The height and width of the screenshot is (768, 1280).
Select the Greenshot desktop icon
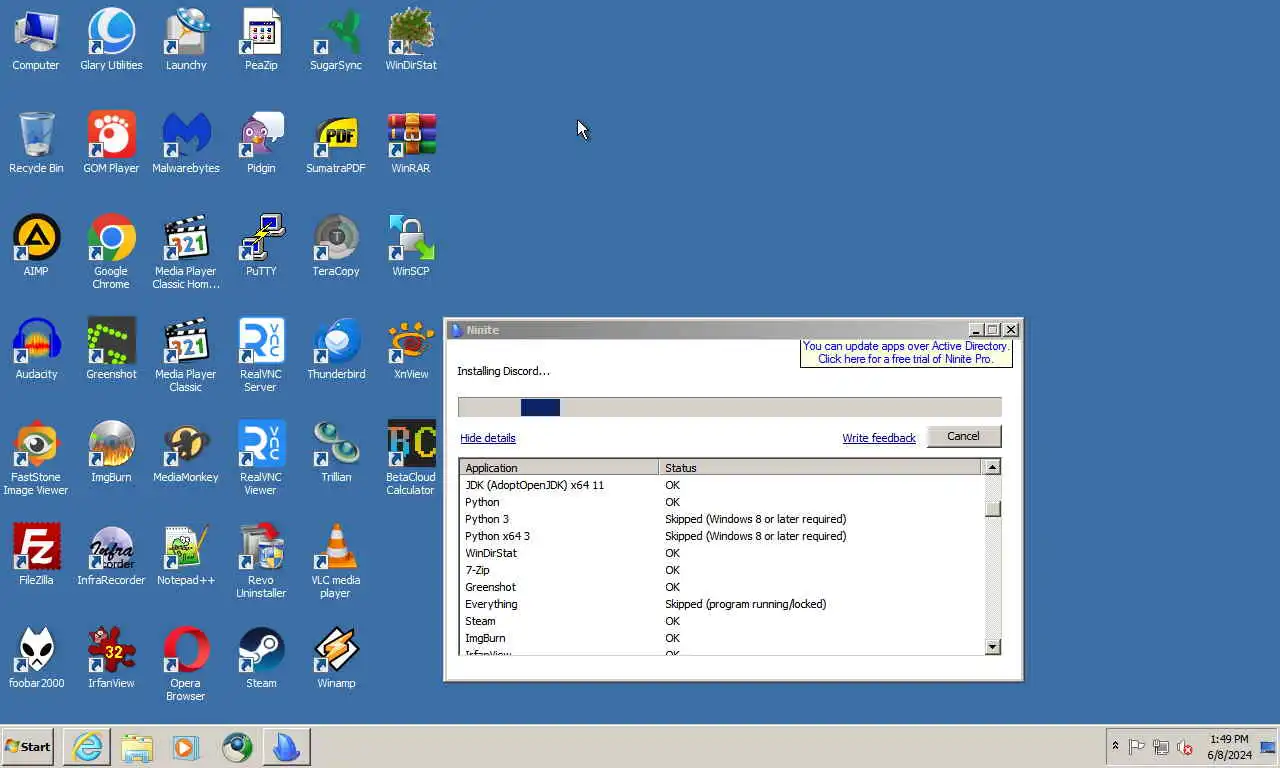coord(111,349)
